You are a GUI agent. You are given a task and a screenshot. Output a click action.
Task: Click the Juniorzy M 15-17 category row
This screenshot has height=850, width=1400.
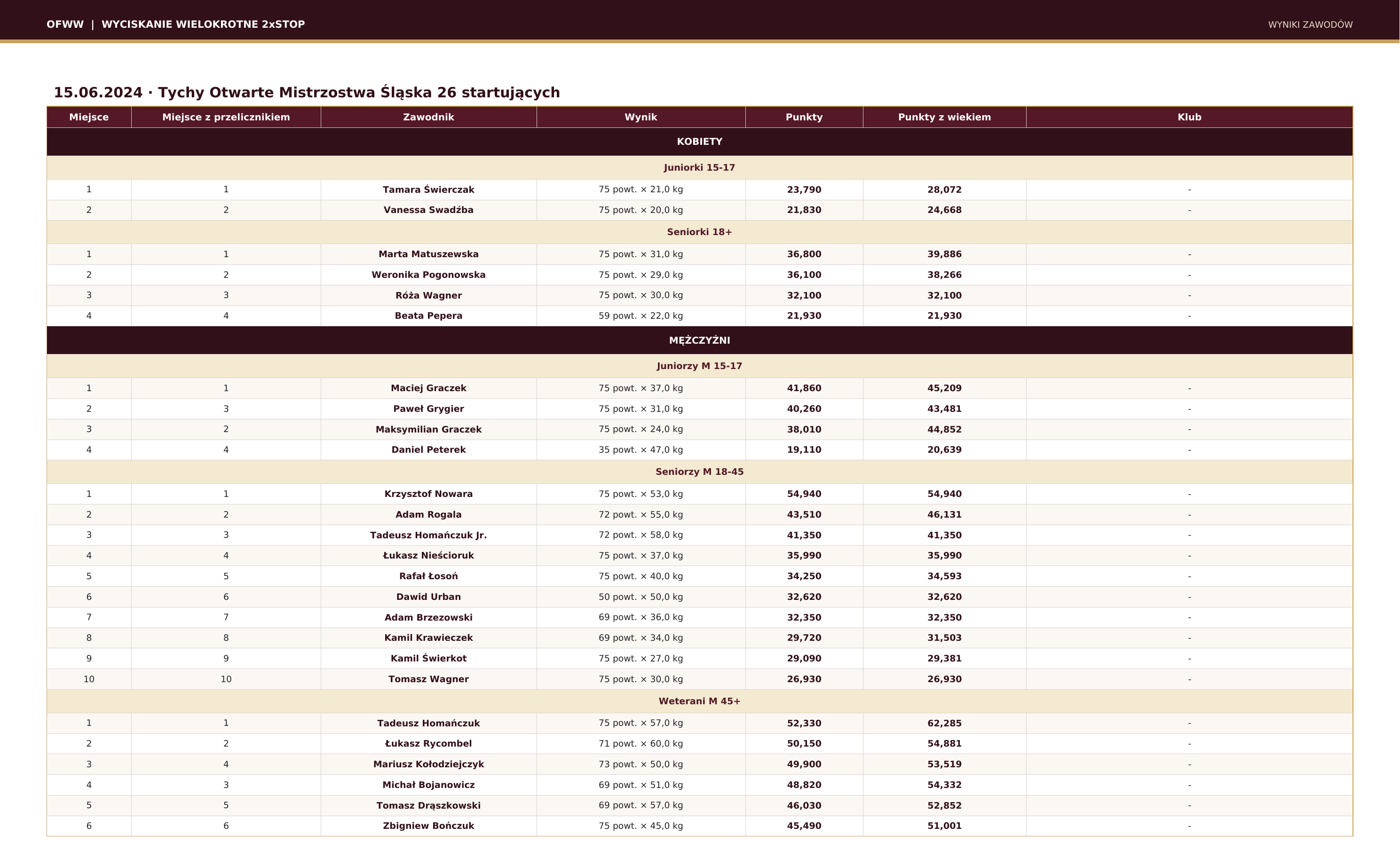click(x=699, y=366)
